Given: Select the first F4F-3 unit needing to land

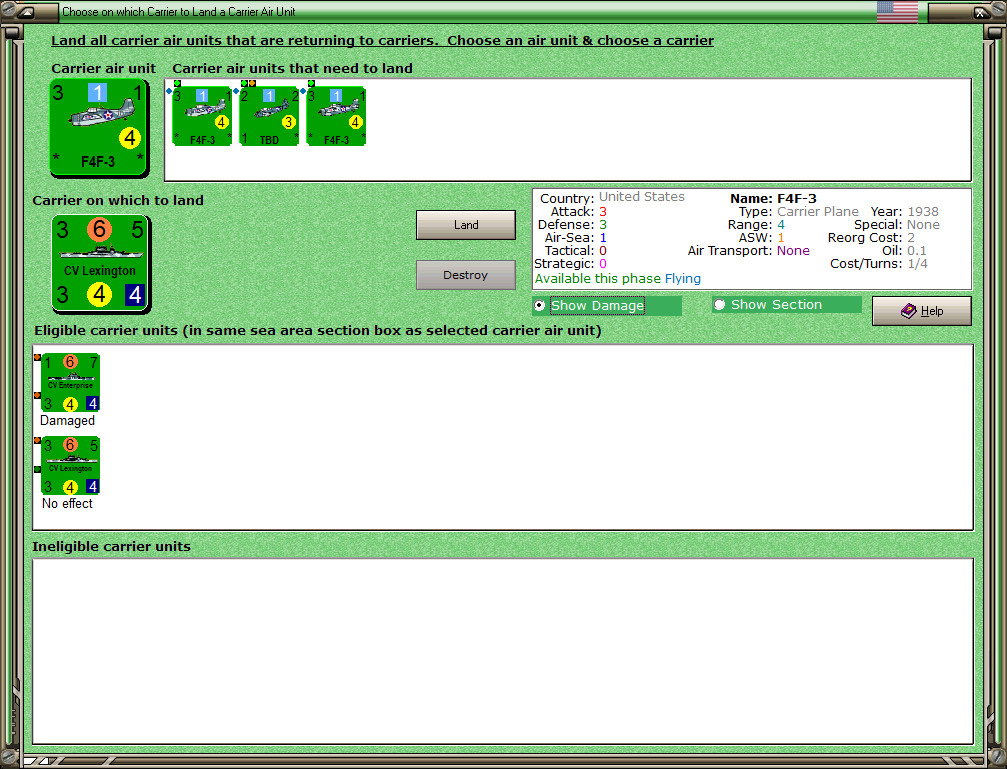Looking at the screenshot, I should [x=202, y=116].
